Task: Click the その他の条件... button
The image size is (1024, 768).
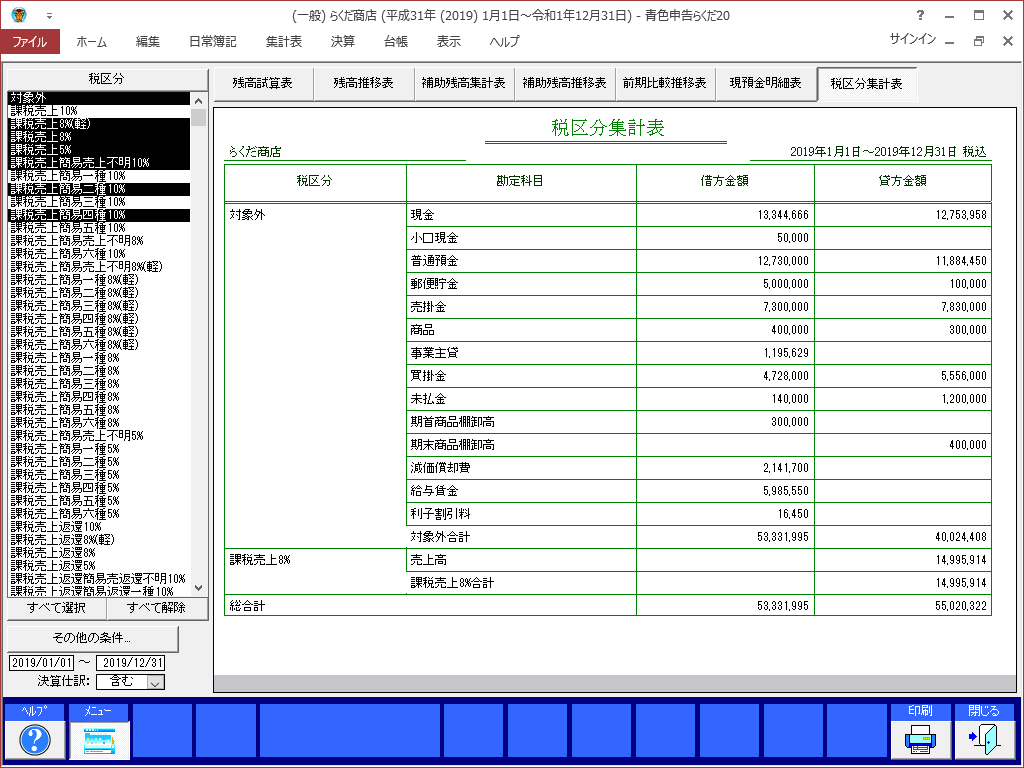Action: [93, 638]
